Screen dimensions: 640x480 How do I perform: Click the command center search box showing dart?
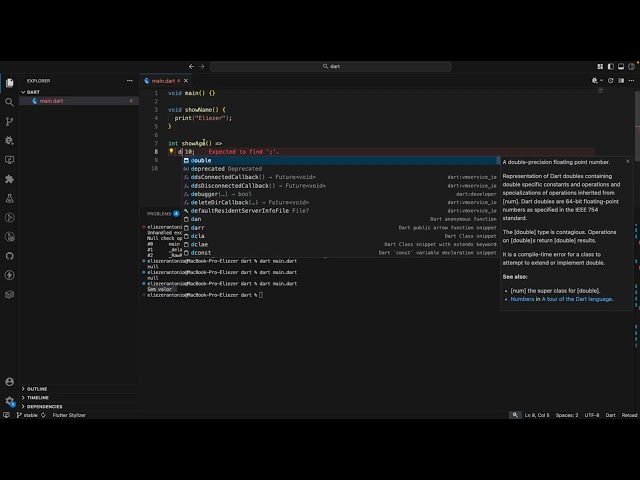tap(331, 66)
